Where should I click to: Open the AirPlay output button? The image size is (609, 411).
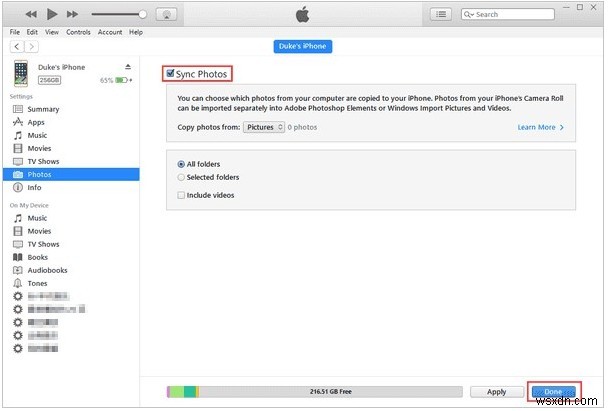click(166, 14)
